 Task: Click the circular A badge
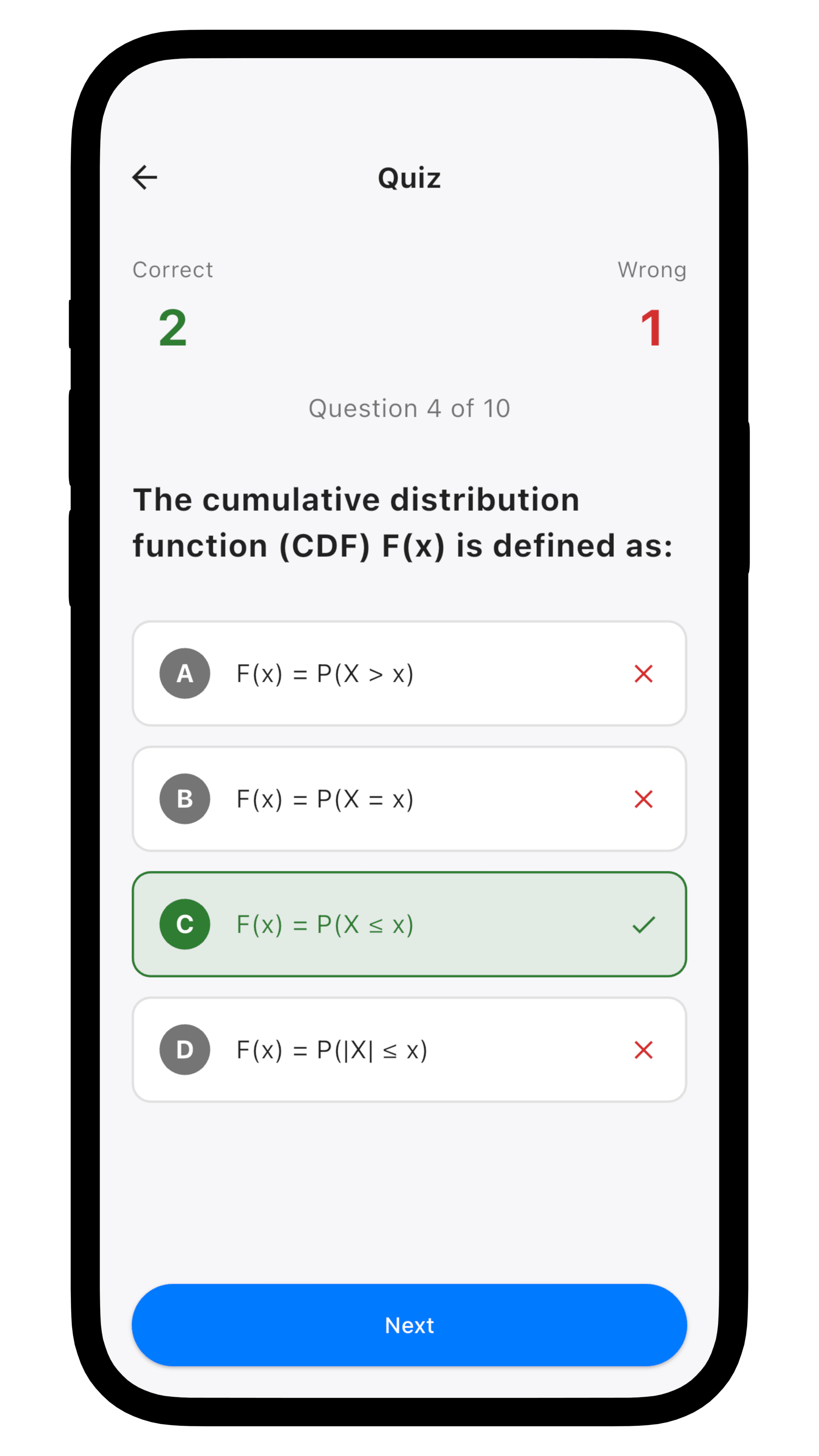point(184,673)
